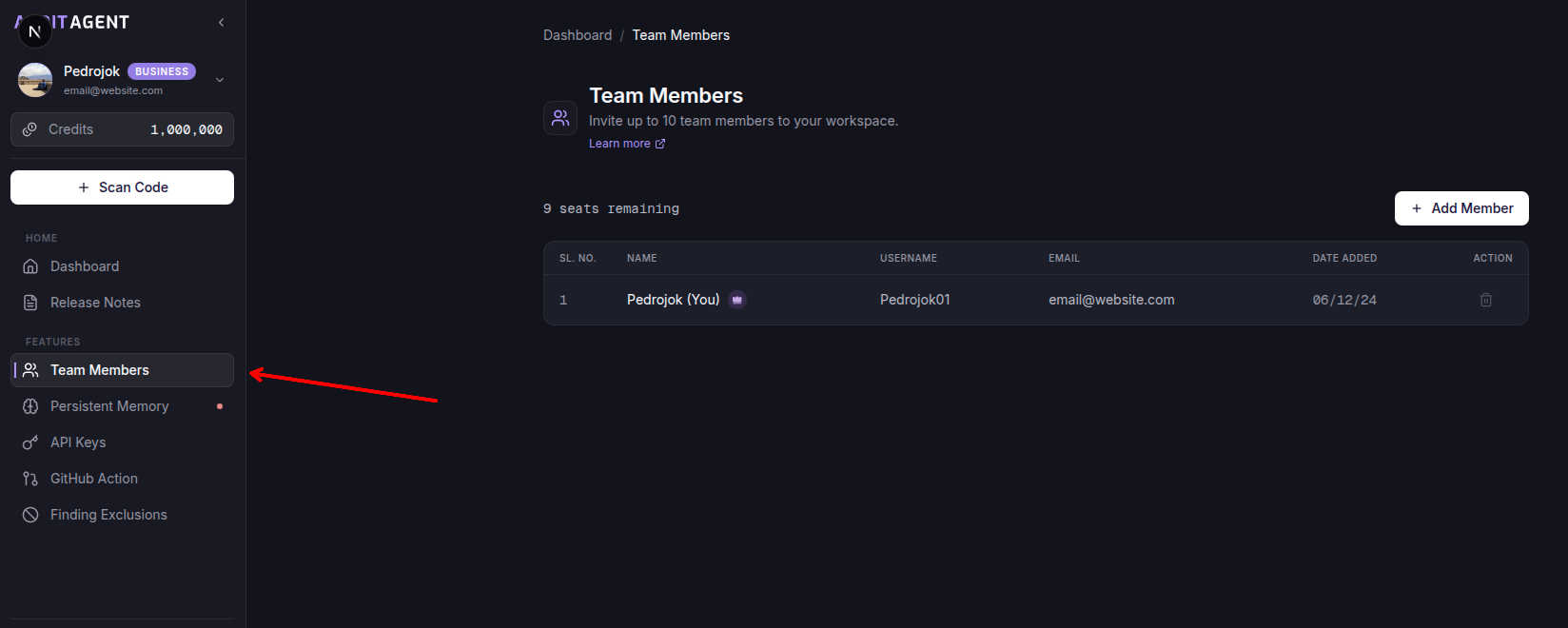1568x628 pixels.
Task: Click the red dot beside Persistent Memory
Action: click(x=220, y=406)
